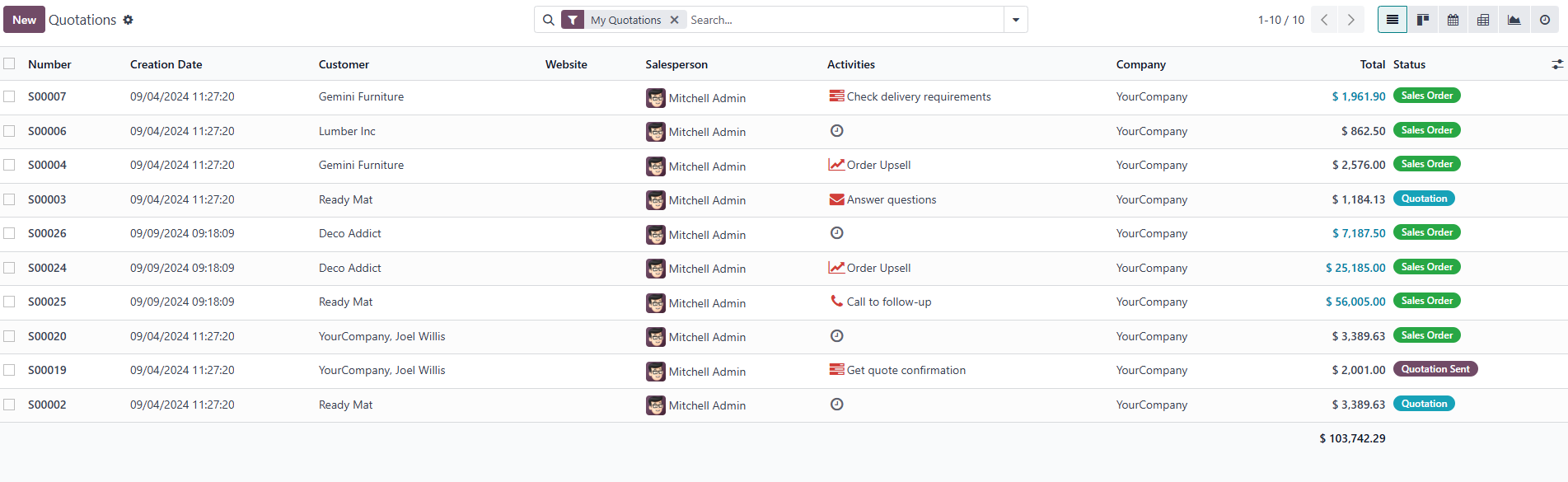
Task: Switch to the Kanban view
Action: (x=1422, y=20)
